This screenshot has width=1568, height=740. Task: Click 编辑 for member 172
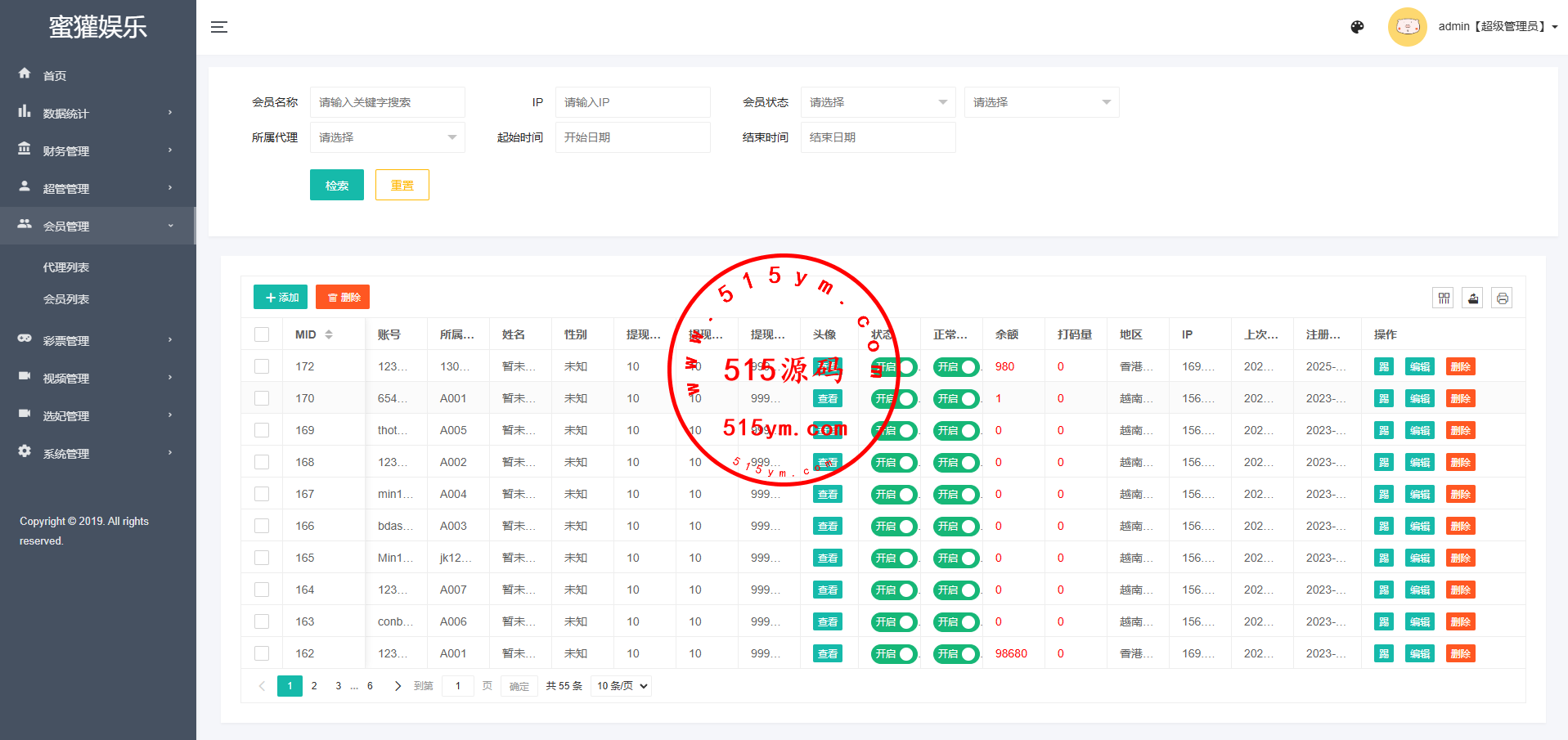pyautogui.click(x=1419, y=367)
